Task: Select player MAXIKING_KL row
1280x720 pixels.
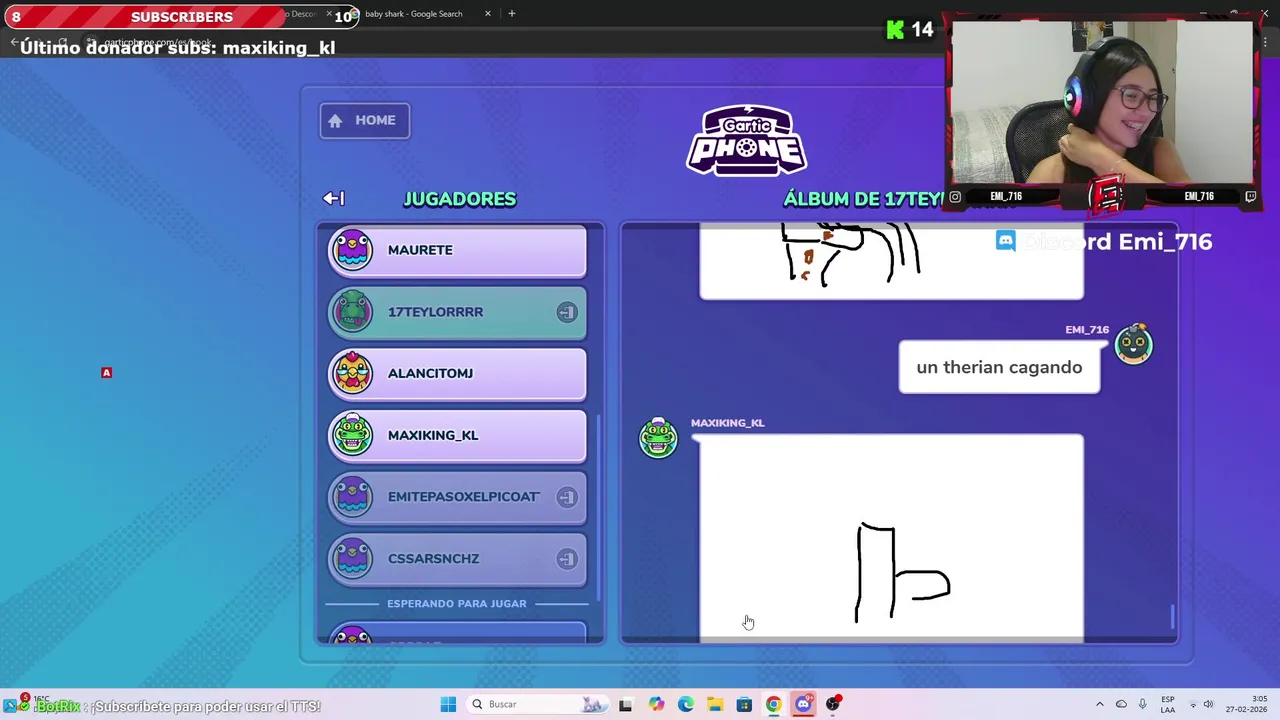Action: [457, 437]
